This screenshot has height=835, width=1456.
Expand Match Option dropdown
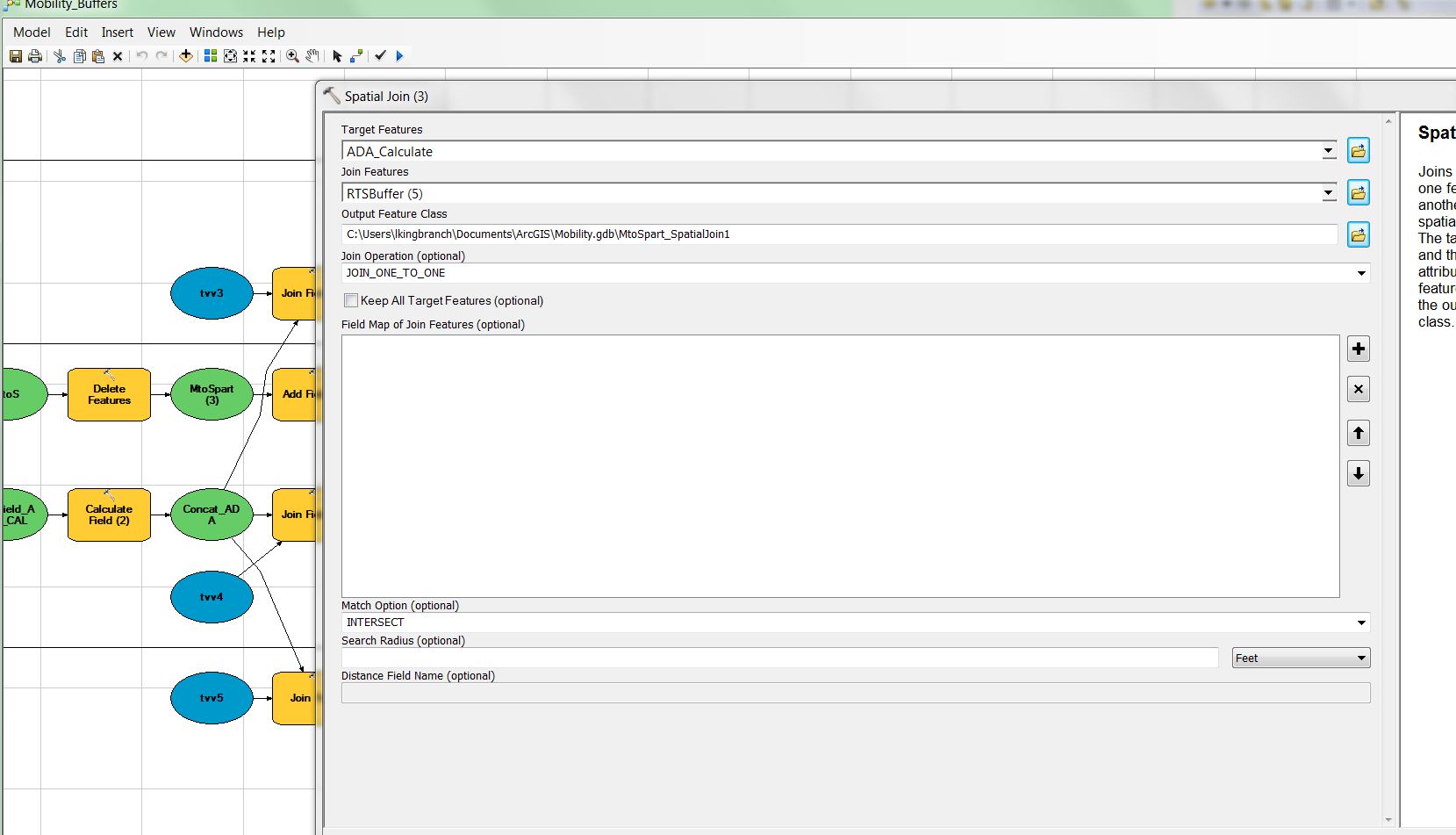point(1361,623)
